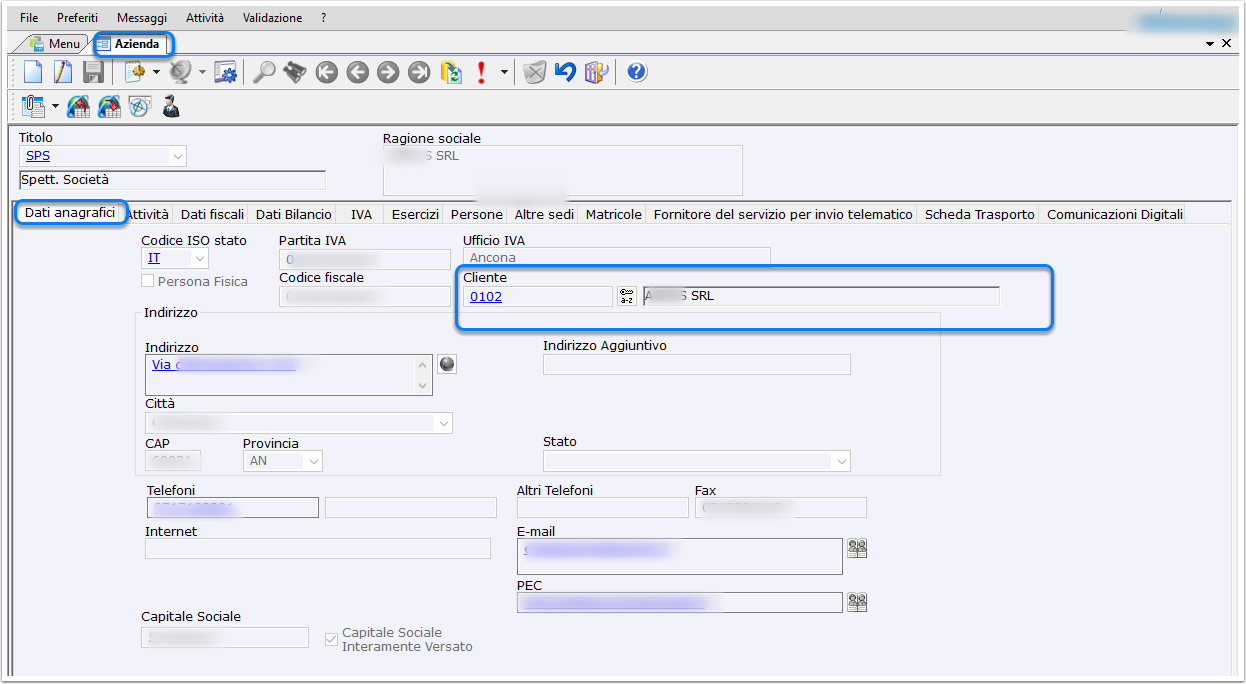Click the Edit document pencil icon
The image size is (1246, 684).
pos(63,72)
